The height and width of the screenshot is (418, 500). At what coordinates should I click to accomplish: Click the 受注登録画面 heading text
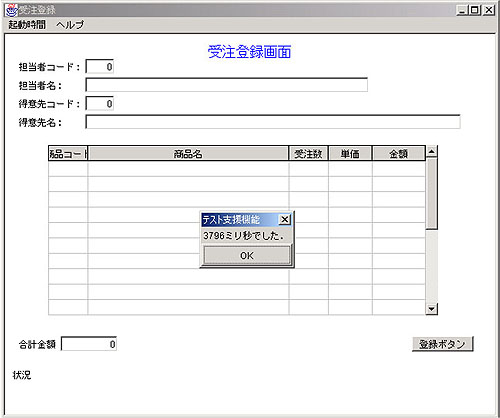[249, 52]
